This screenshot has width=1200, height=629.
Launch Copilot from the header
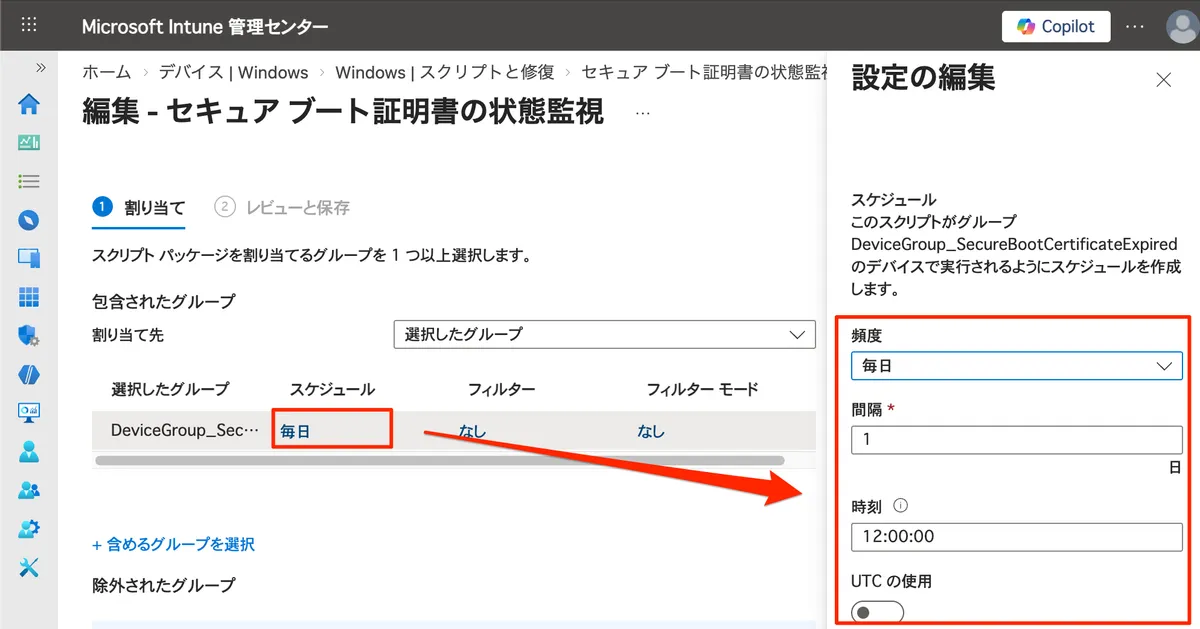tap(1055, 27)
